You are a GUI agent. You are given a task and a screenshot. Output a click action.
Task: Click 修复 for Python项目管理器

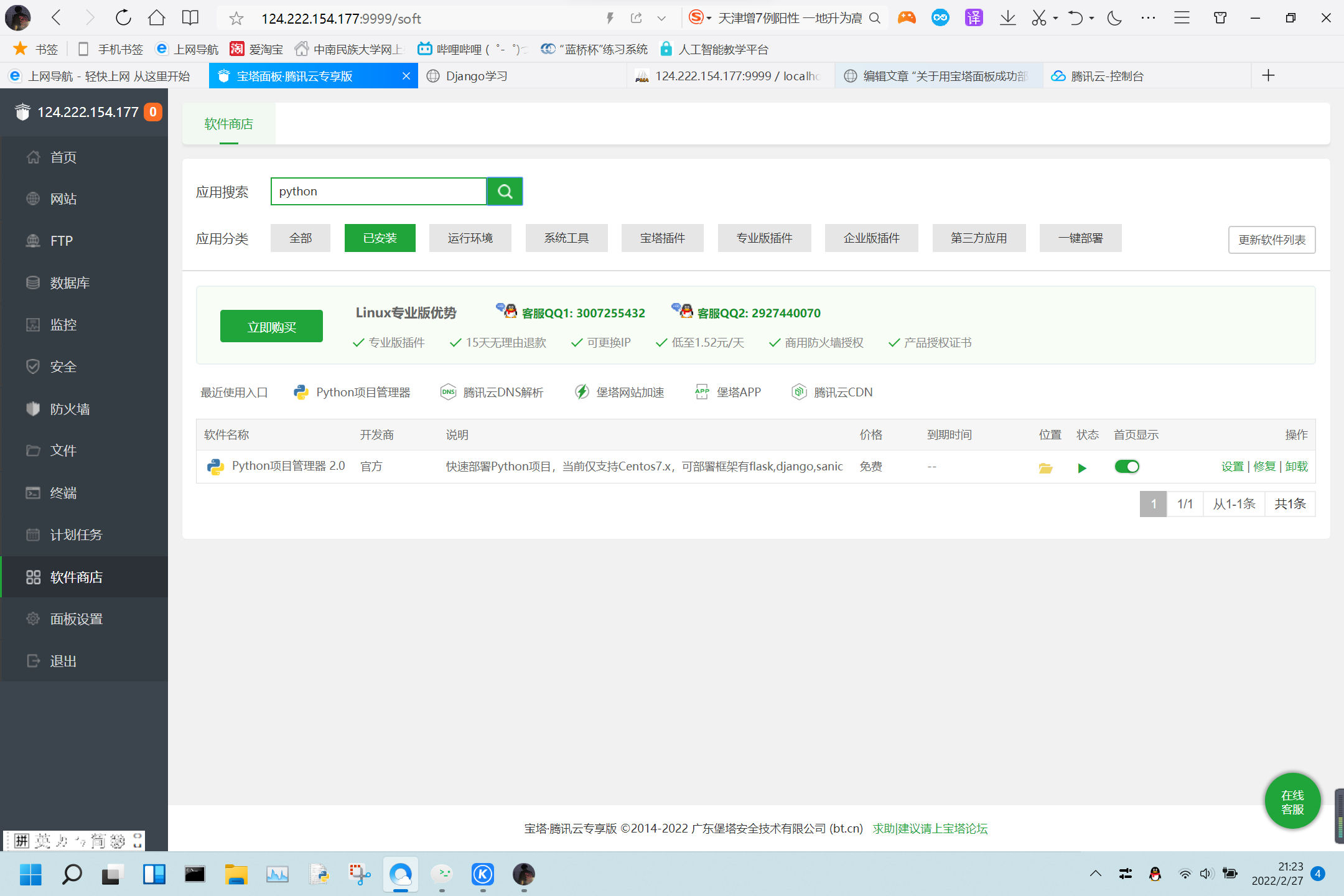tap(1264, 467)
